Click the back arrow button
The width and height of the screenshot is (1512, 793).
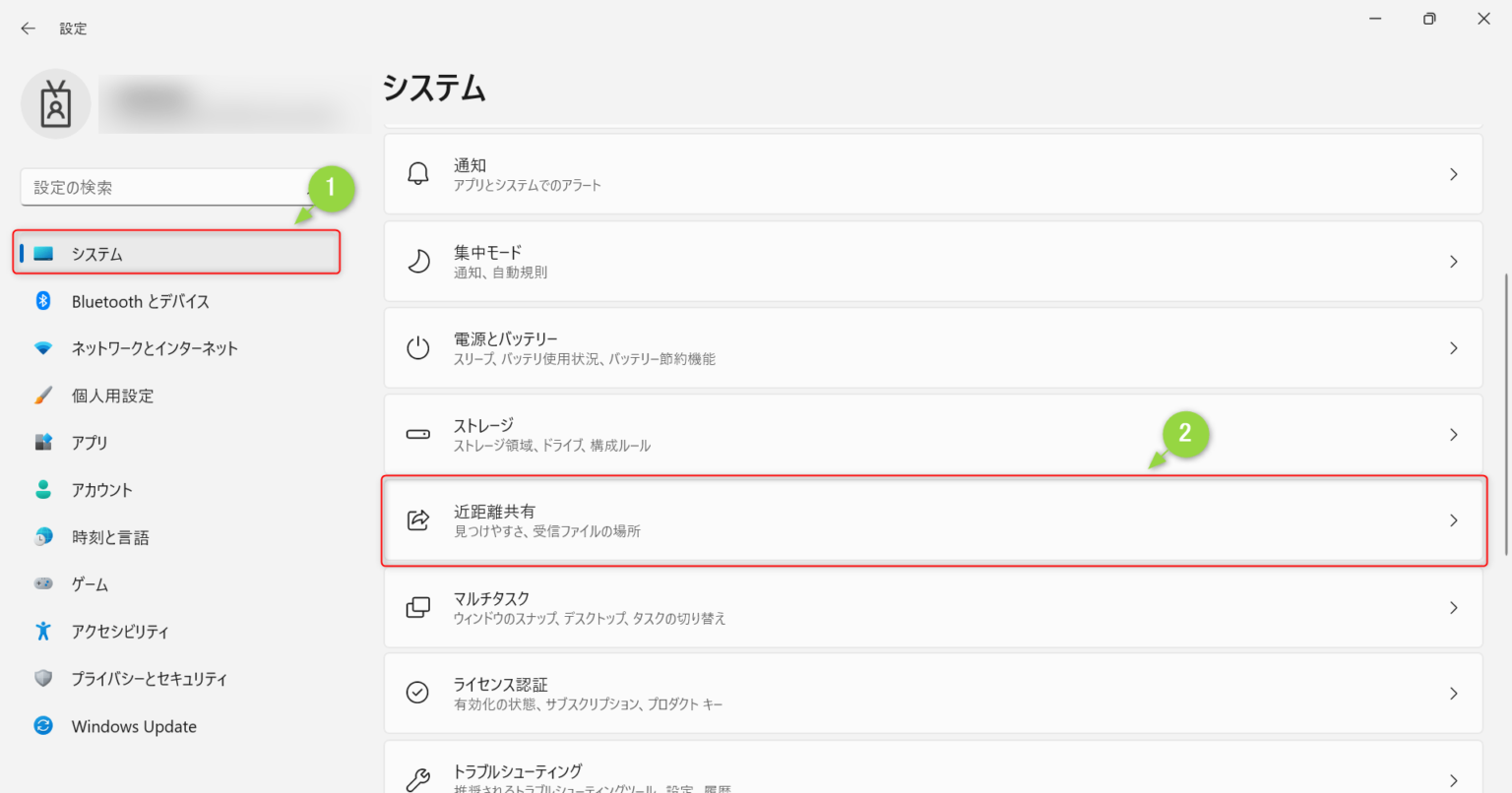pos(28,29)
